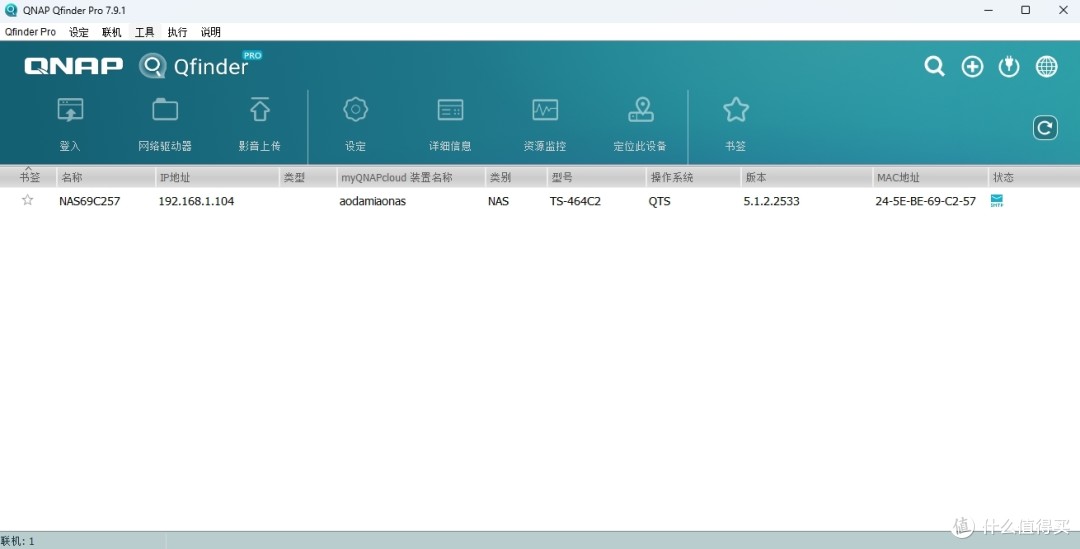Click the Qfinder app icon in title bar
1080x549 pixels.
(x=10, y=10)
